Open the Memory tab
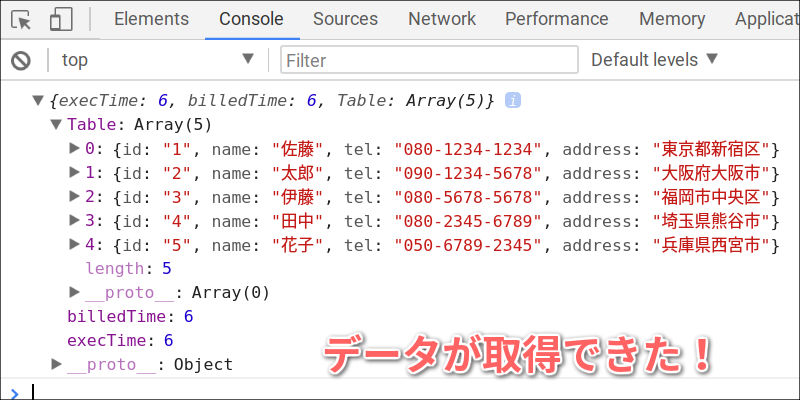 pyautogui.click(x=672, y=19)
